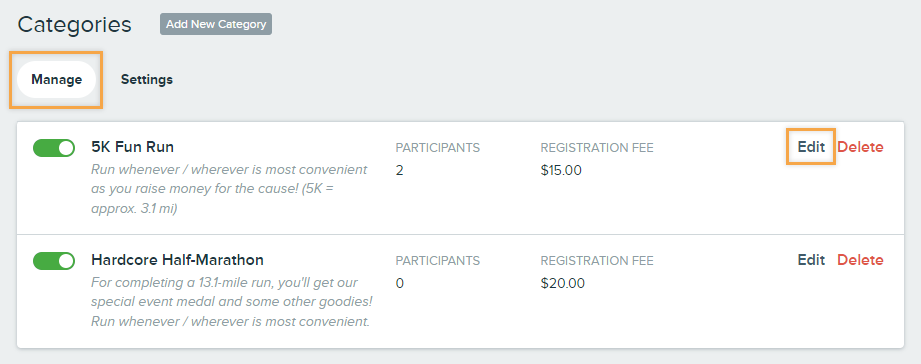
Task: Click the Categories page heading
Action: pyautogui.click(x=75, y=25)
